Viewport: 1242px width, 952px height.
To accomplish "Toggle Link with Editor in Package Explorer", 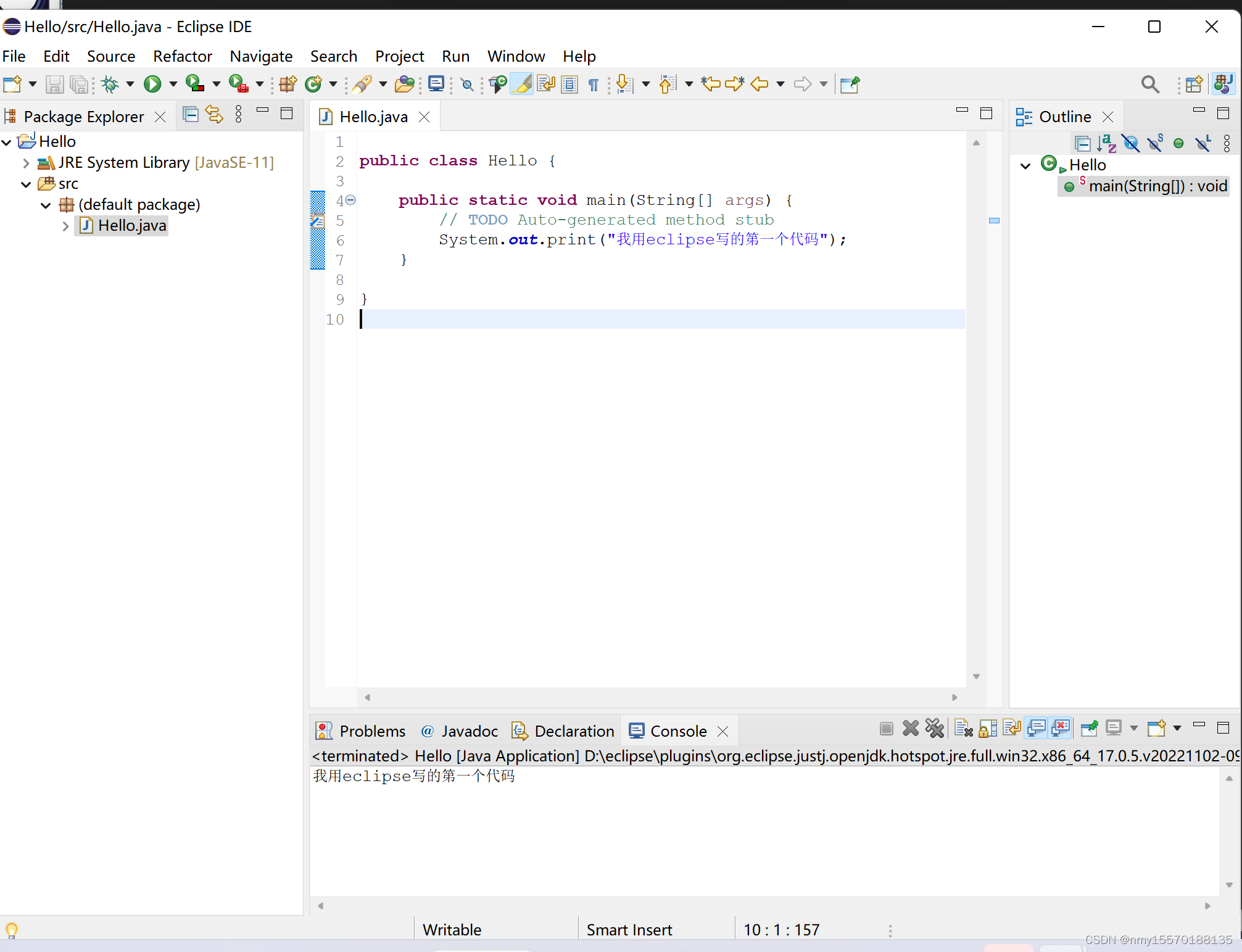I will tap(214, 114).
